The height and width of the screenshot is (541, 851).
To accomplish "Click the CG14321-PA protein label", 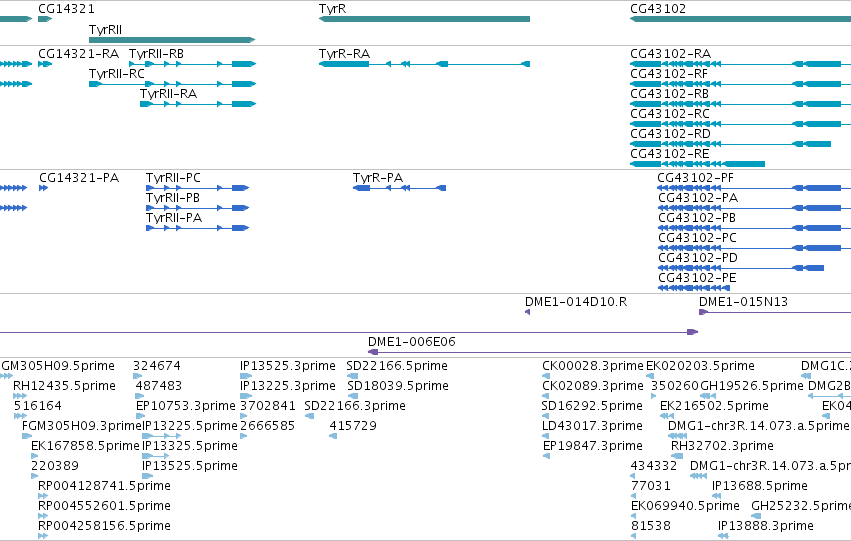I will pos(79,178).
